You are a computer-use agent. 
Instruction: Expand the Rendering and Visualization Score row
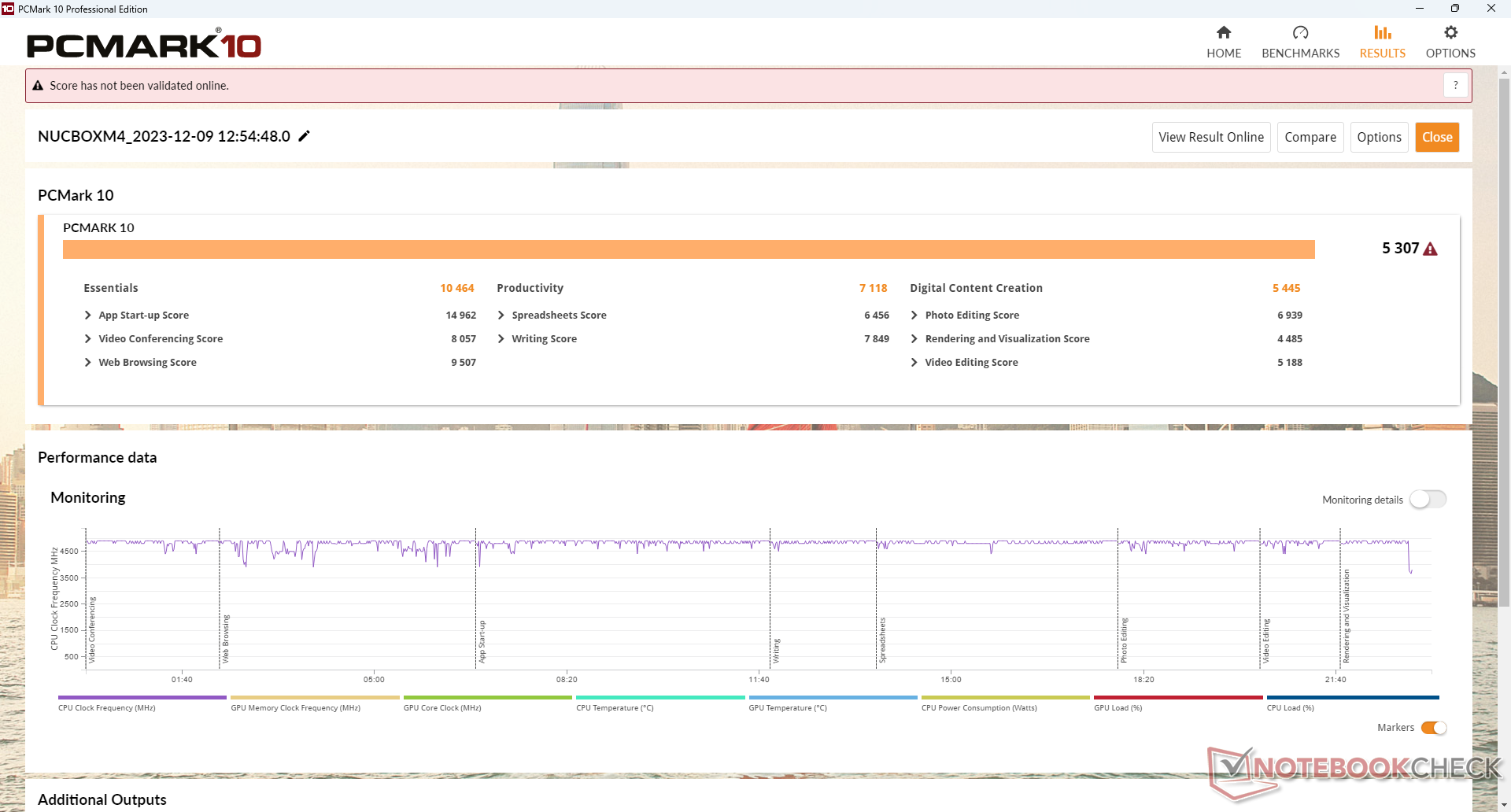coord(914,339)
